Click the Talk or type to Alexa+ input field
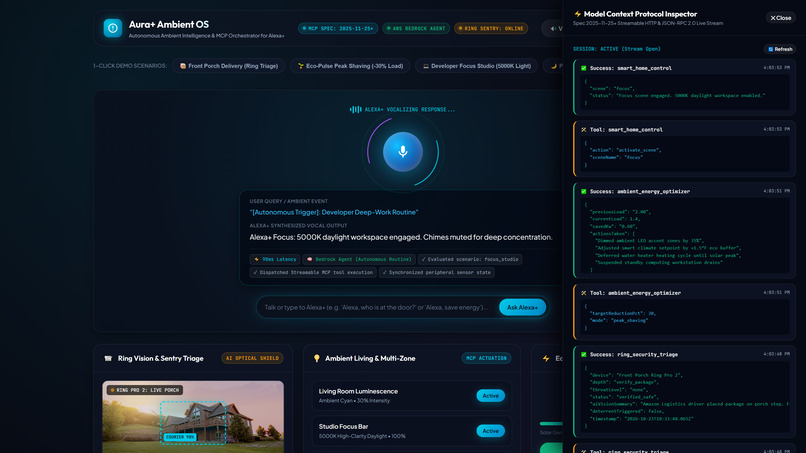 377,307
